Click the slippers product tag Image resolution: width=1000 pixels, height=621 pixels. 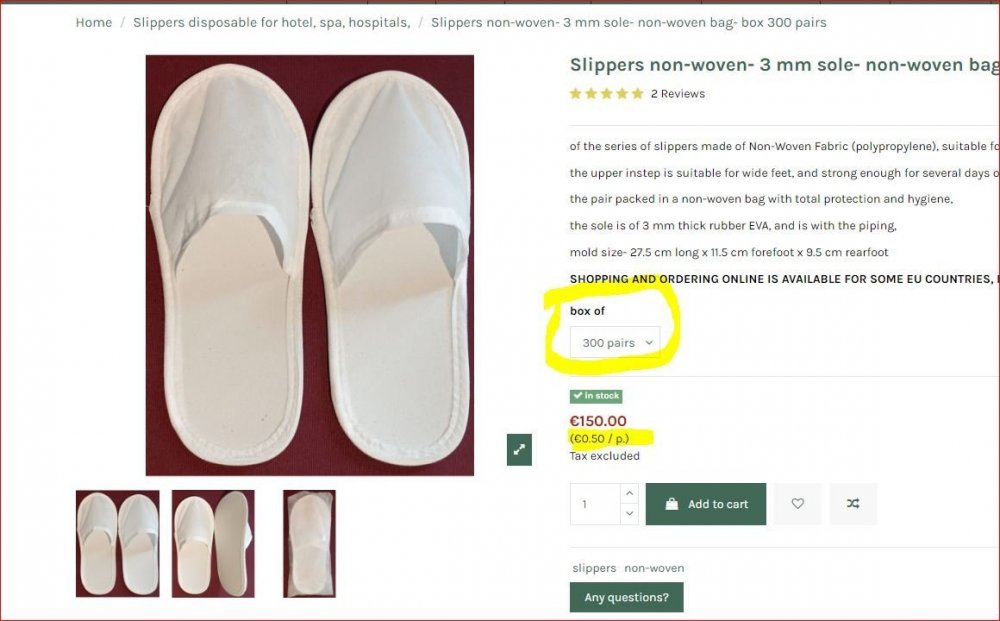pos(593,567)
